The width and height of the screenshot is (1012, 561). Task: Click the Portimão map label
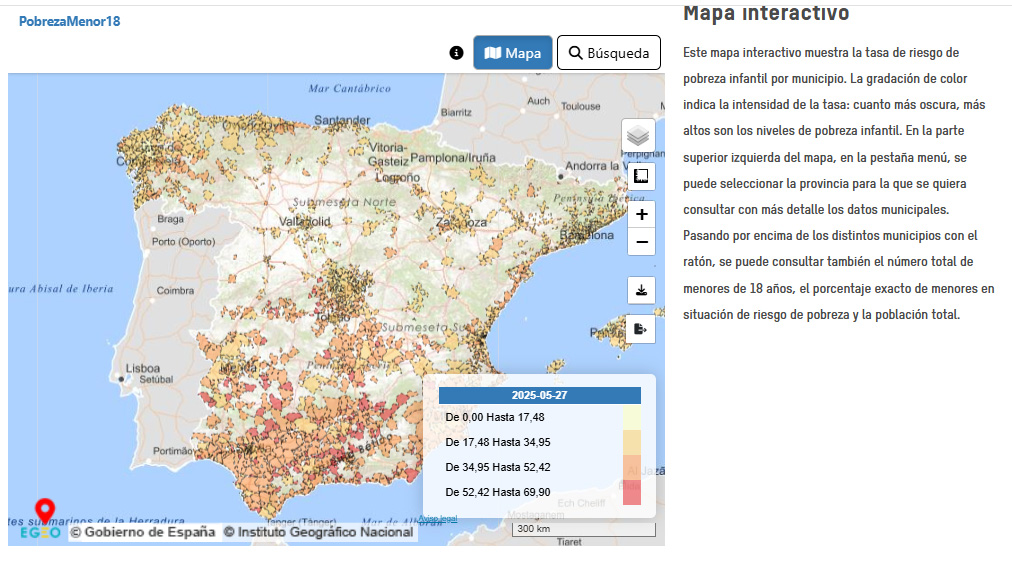[x=173, y=451]
